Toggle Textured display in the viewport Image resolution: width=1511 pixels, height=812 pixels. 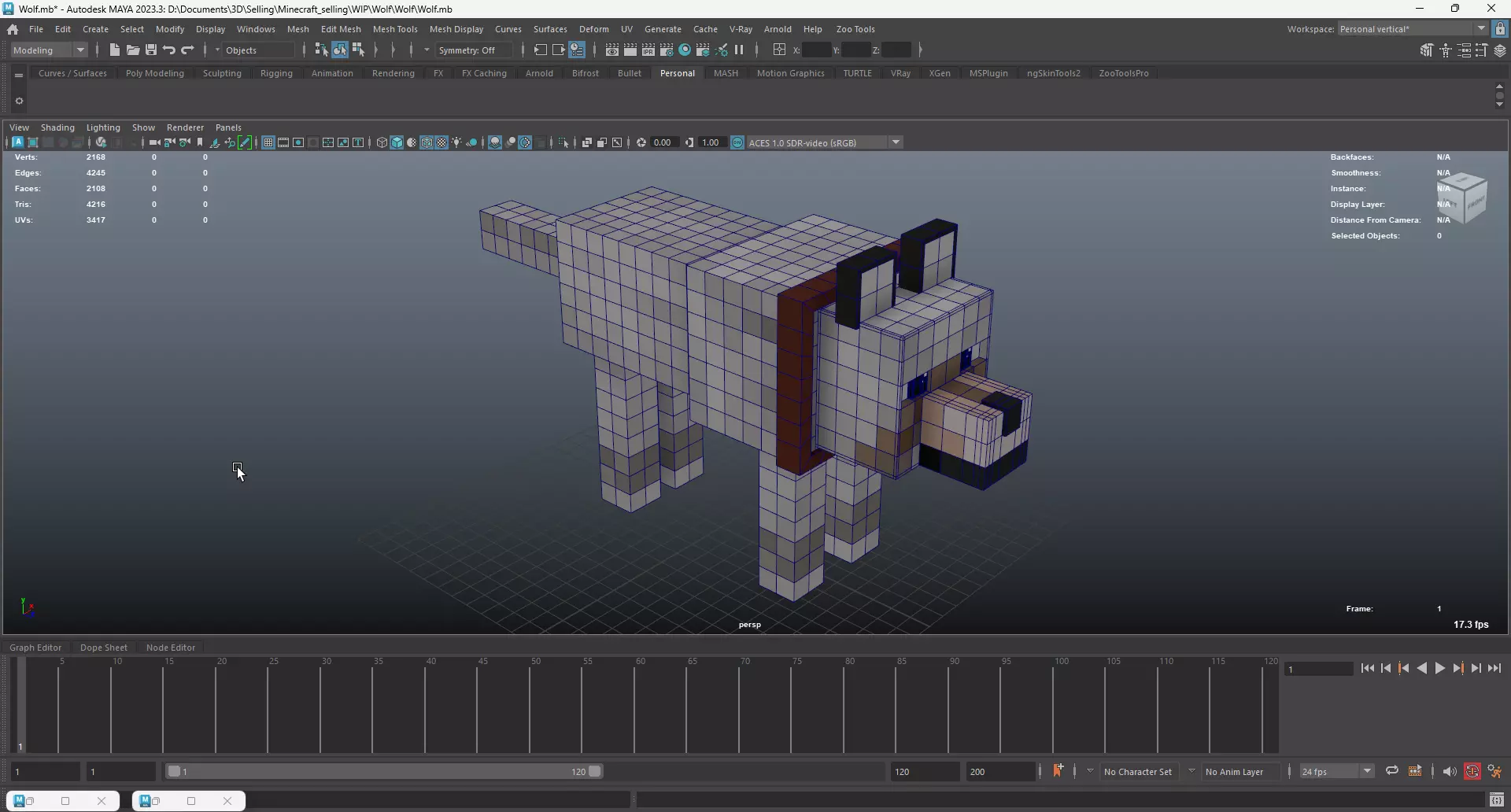pos(441,142)
